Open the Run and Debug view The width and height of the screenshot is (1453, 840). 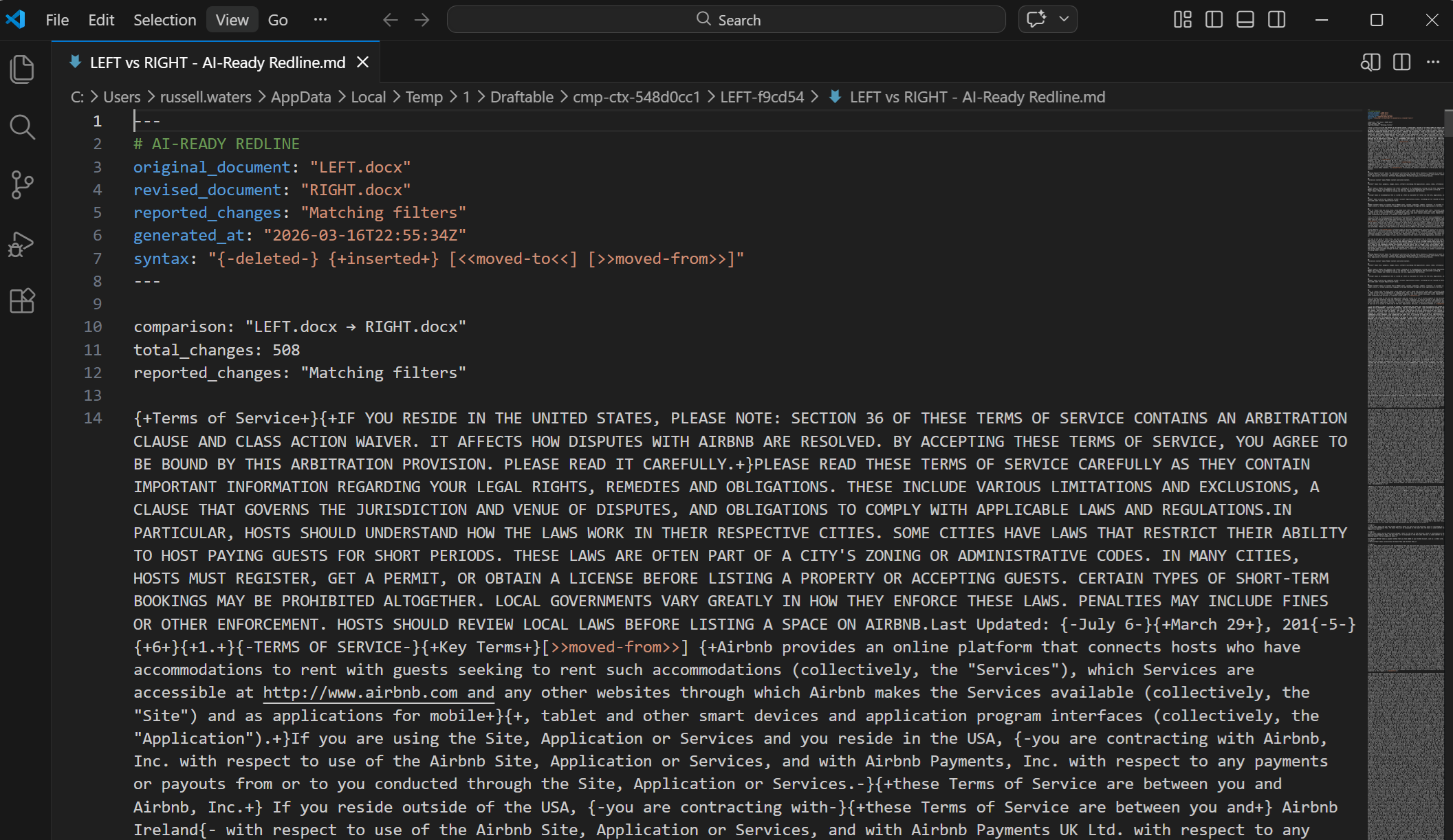(x=23, y=245)
